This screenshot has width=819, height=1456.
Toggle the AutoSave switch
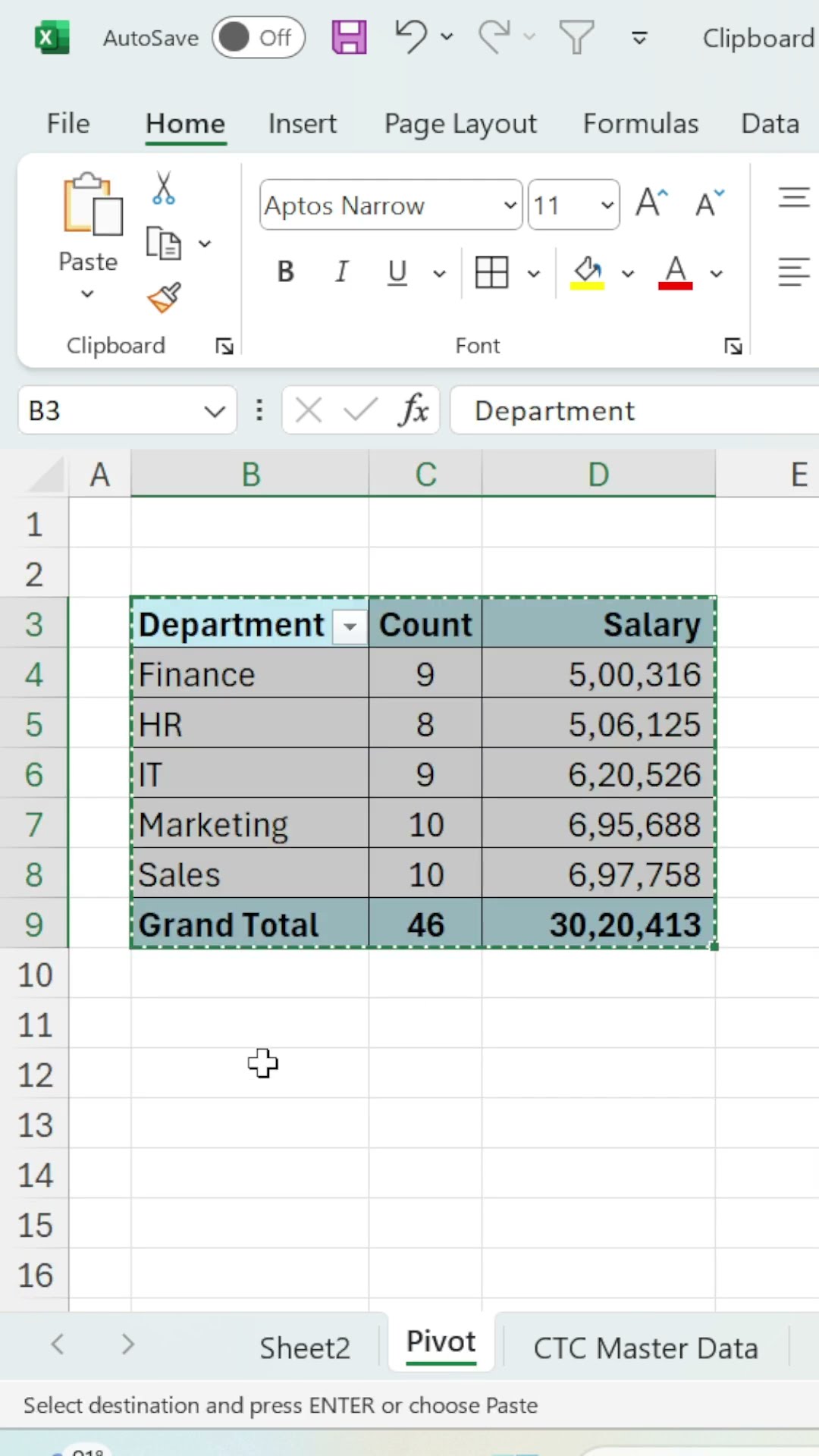tap(259, 37)
